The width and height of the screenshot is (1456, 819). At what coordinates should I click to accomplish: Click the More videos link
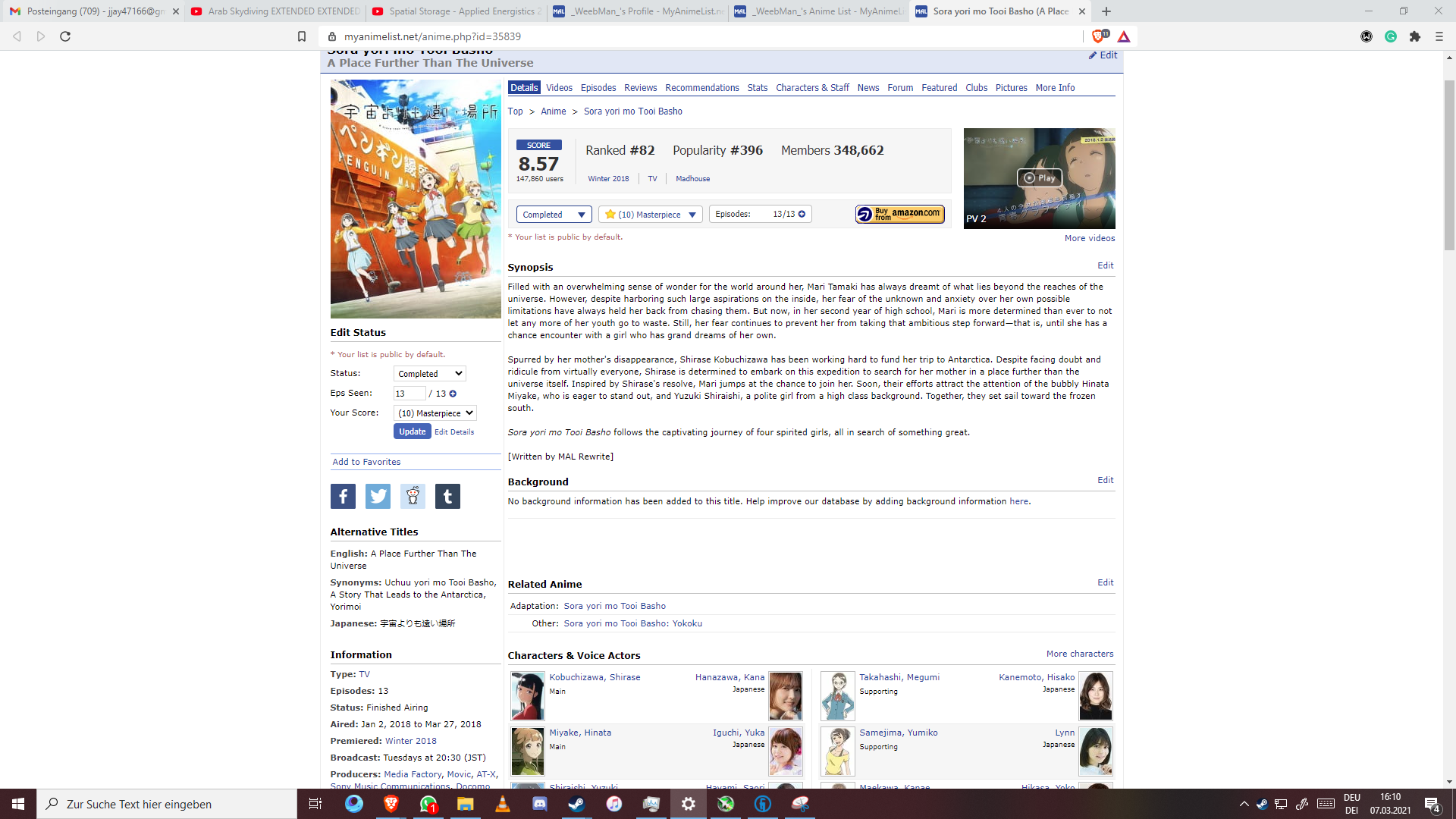point(1090,238)
